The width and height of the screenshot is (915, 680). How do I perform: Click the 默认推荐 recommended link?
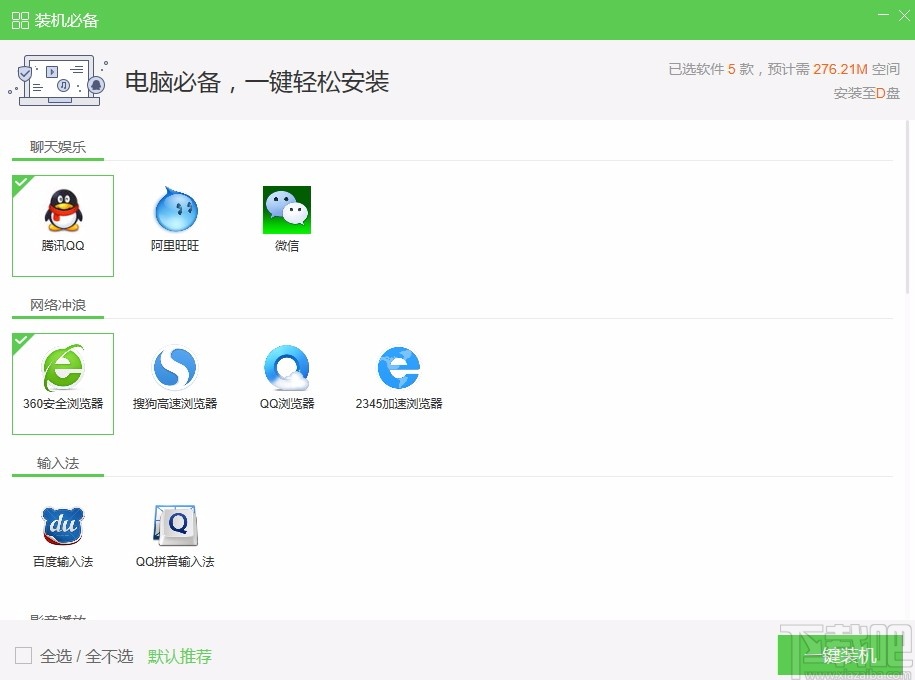click(x=180, y=656)
